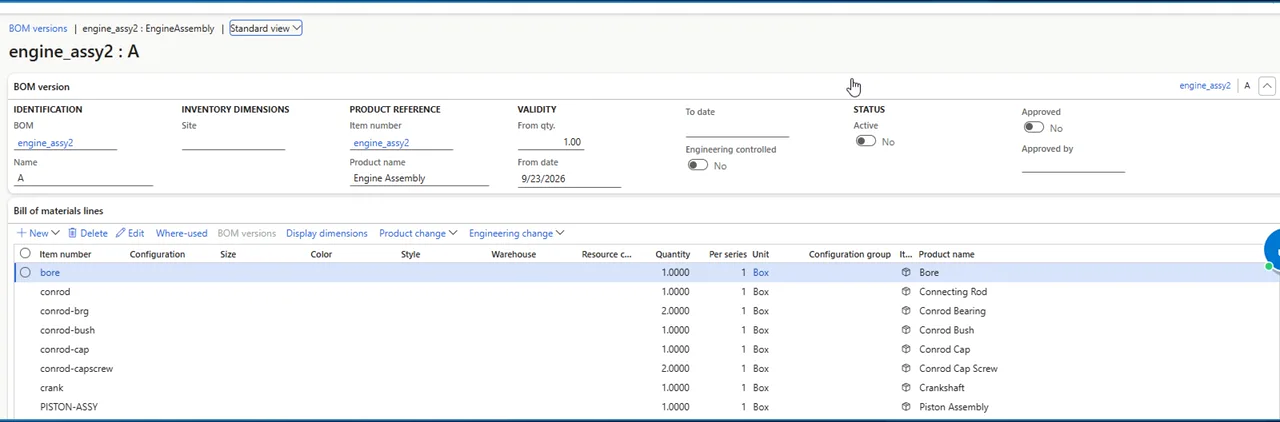
Task: Open the bore item link
Action: coord(50,272)
